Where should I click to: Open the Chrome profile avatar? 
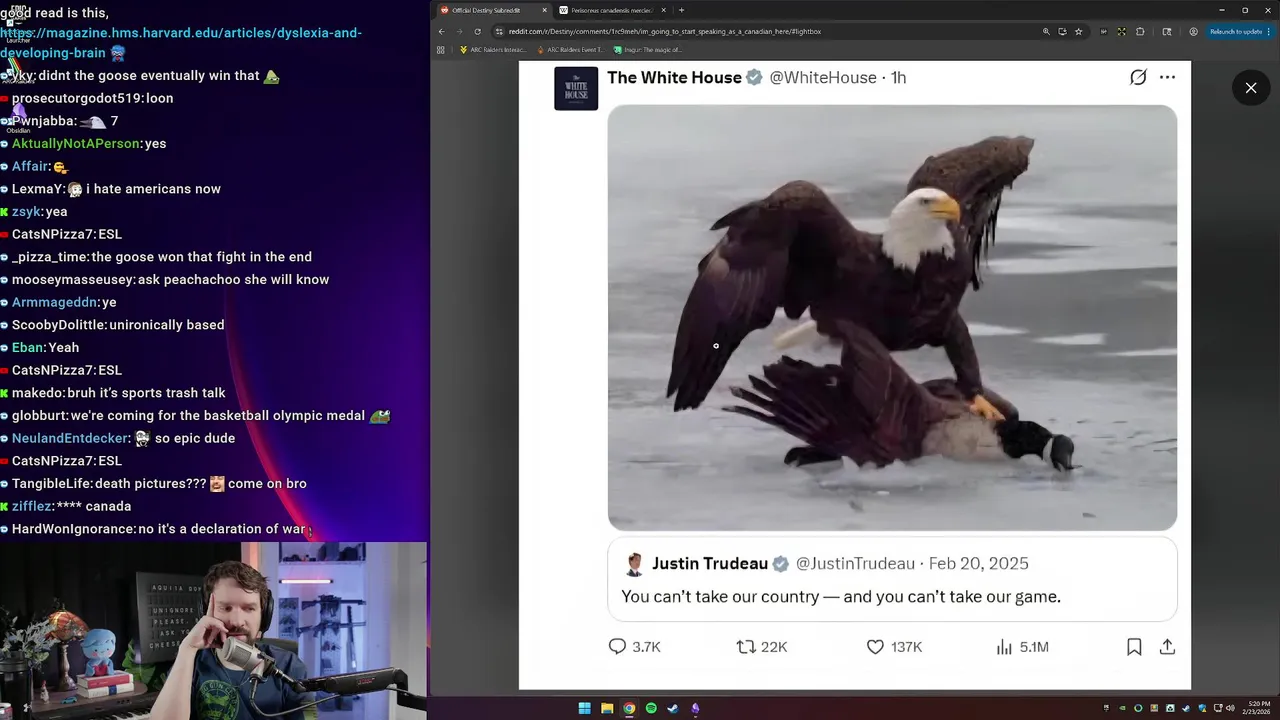[1193, 31]
